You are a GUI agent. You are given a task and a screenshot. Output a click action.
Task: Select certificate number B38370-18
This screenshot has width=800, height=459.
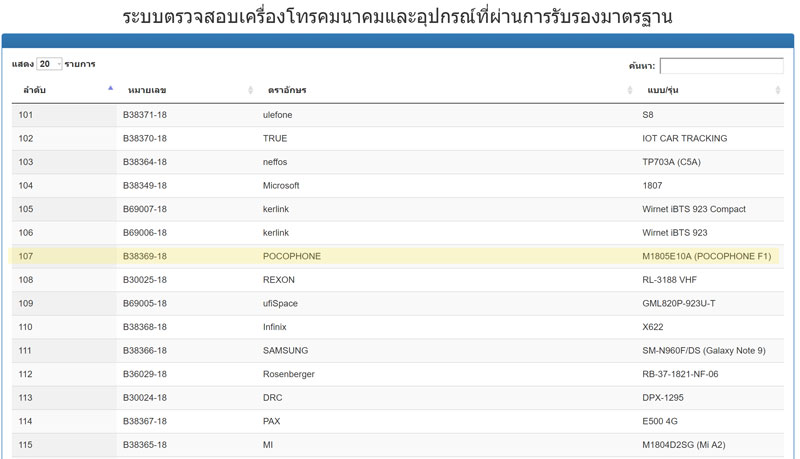(x=145, y=138)
